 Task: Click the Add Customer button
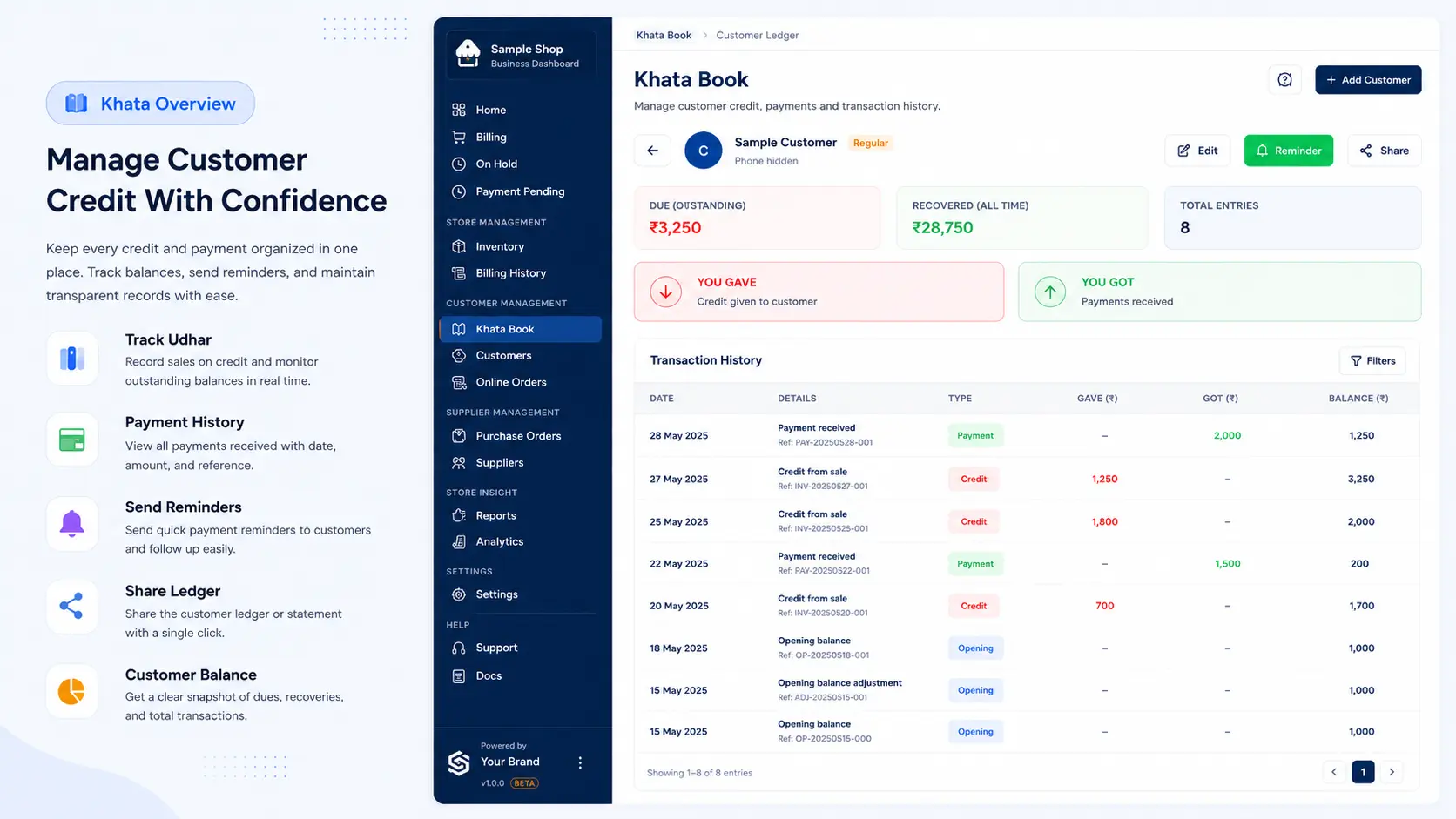(x=1368, y=80)
